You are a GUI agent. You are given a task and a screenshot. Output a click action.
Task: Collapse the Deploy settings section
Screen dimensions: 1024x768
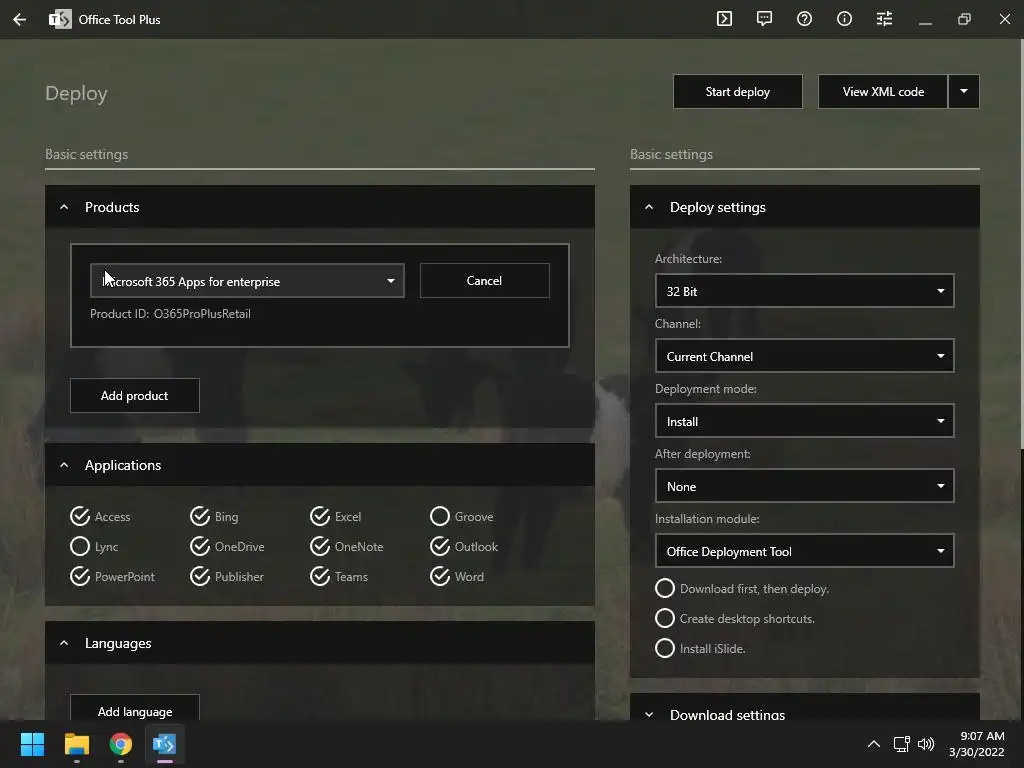pyautogui.click(x=648, y=207)
